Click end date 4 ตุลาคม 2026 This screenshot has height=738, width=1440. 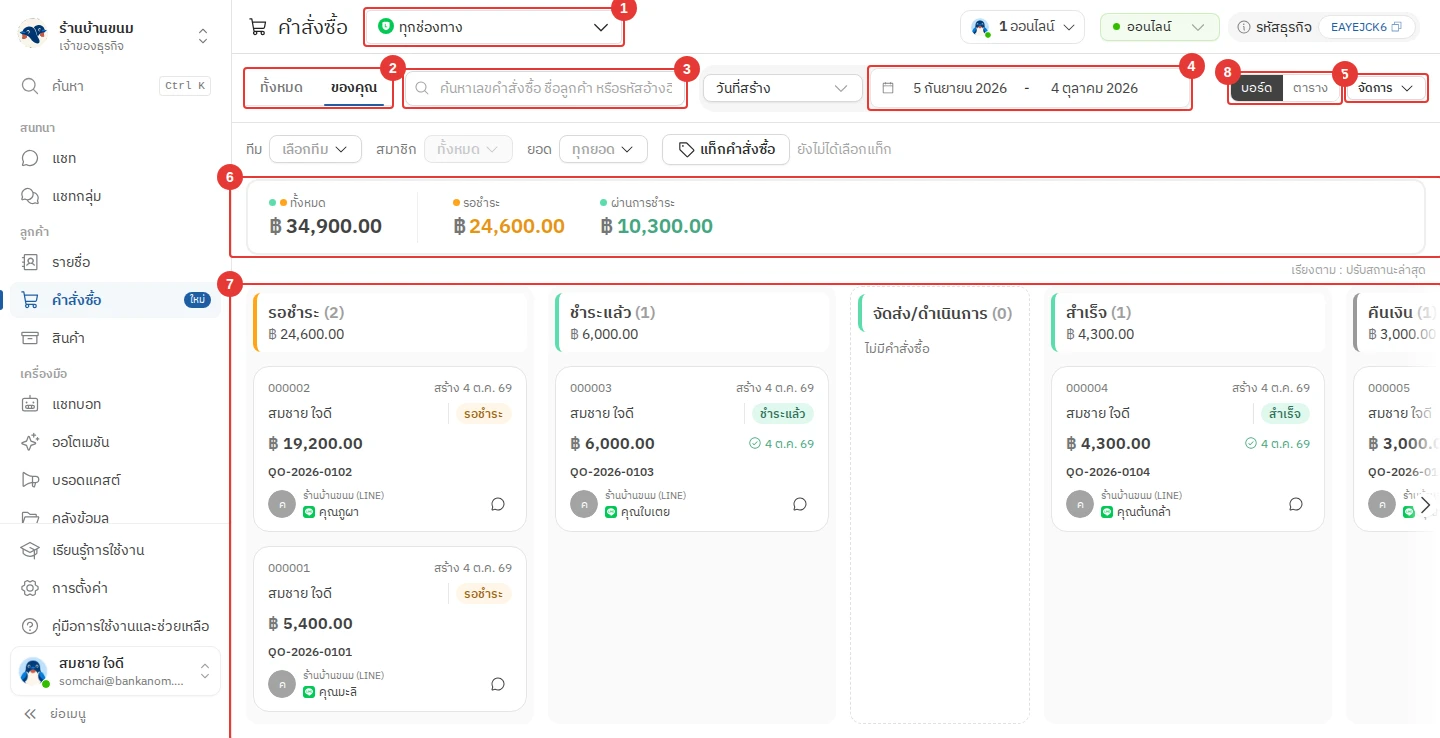coord(1095,88)
